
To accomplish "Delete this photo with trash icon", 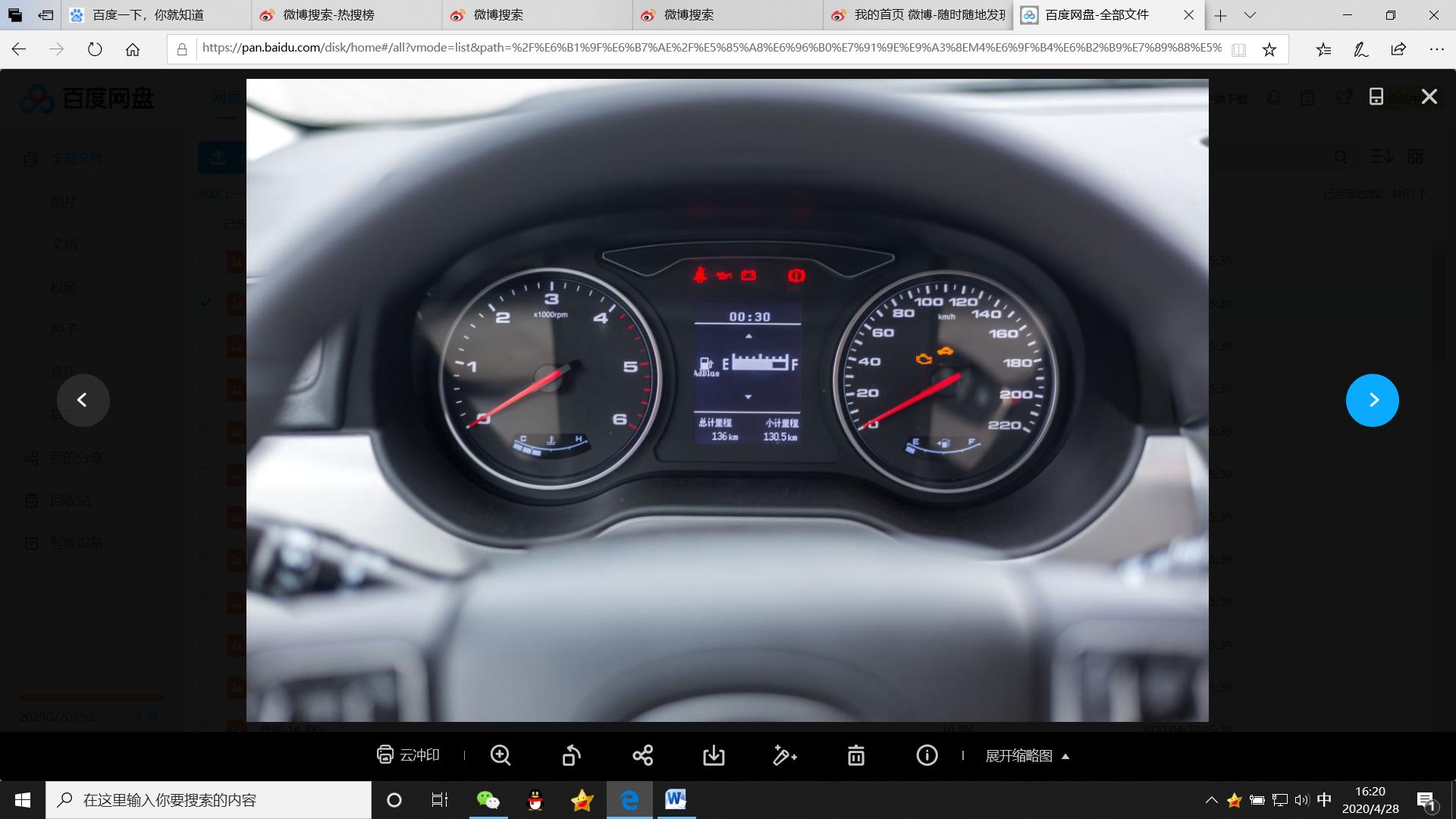I will tap(855, 755).
